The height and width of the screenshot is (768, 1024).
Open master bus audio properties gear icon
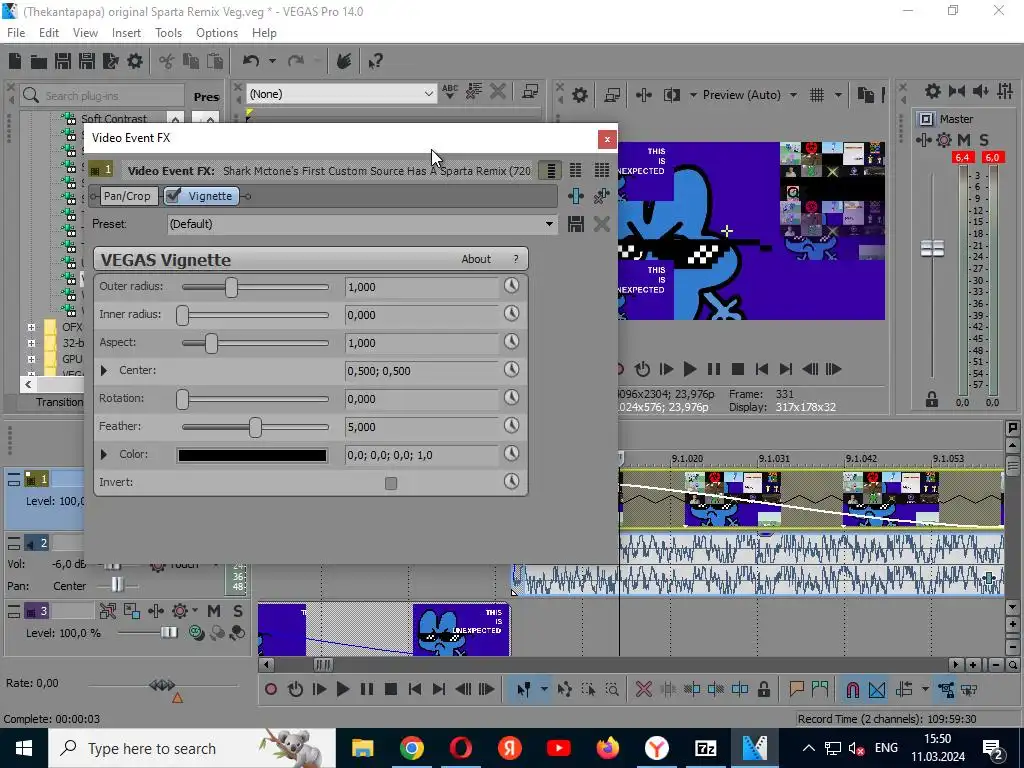(933, 91)
